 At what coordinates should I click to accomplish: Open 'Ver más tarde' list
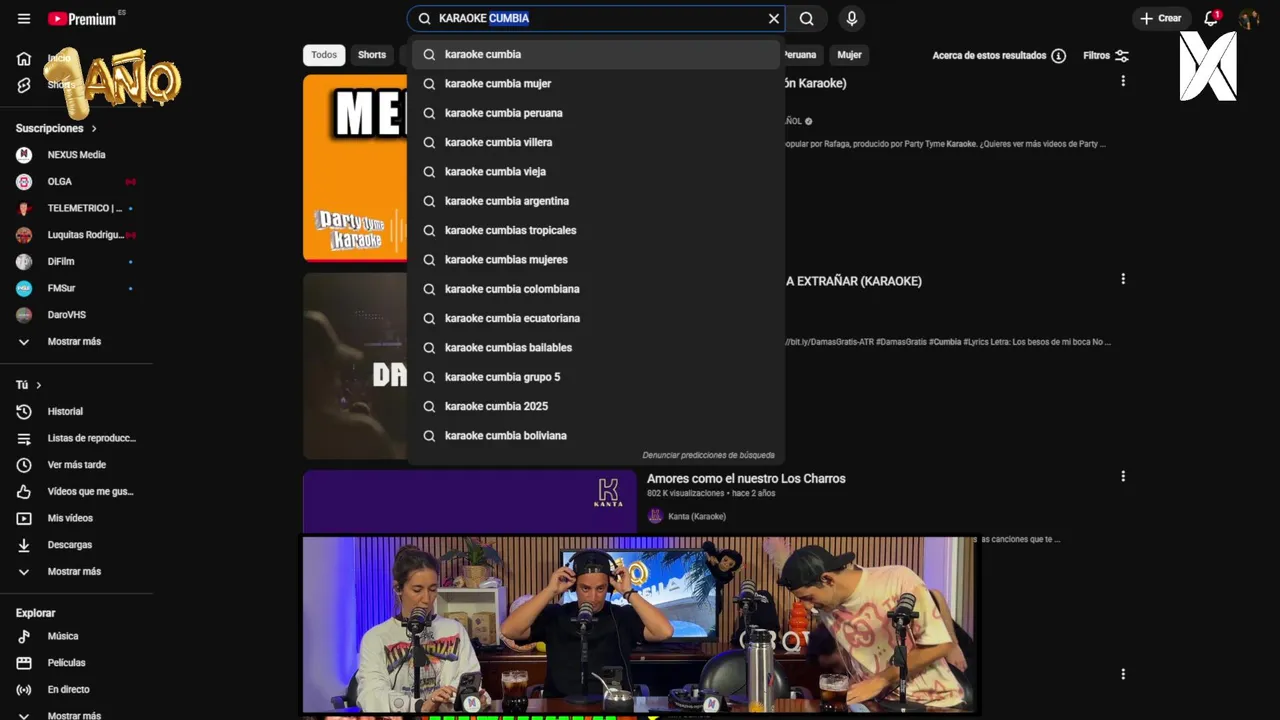(76, 465)
